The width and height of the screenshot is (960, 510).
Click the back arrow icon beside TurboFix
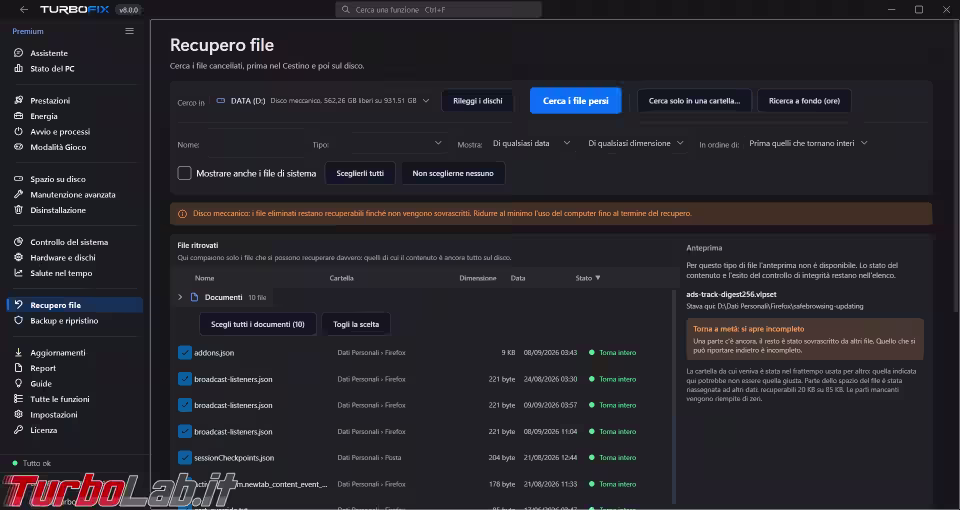(23, 10)
